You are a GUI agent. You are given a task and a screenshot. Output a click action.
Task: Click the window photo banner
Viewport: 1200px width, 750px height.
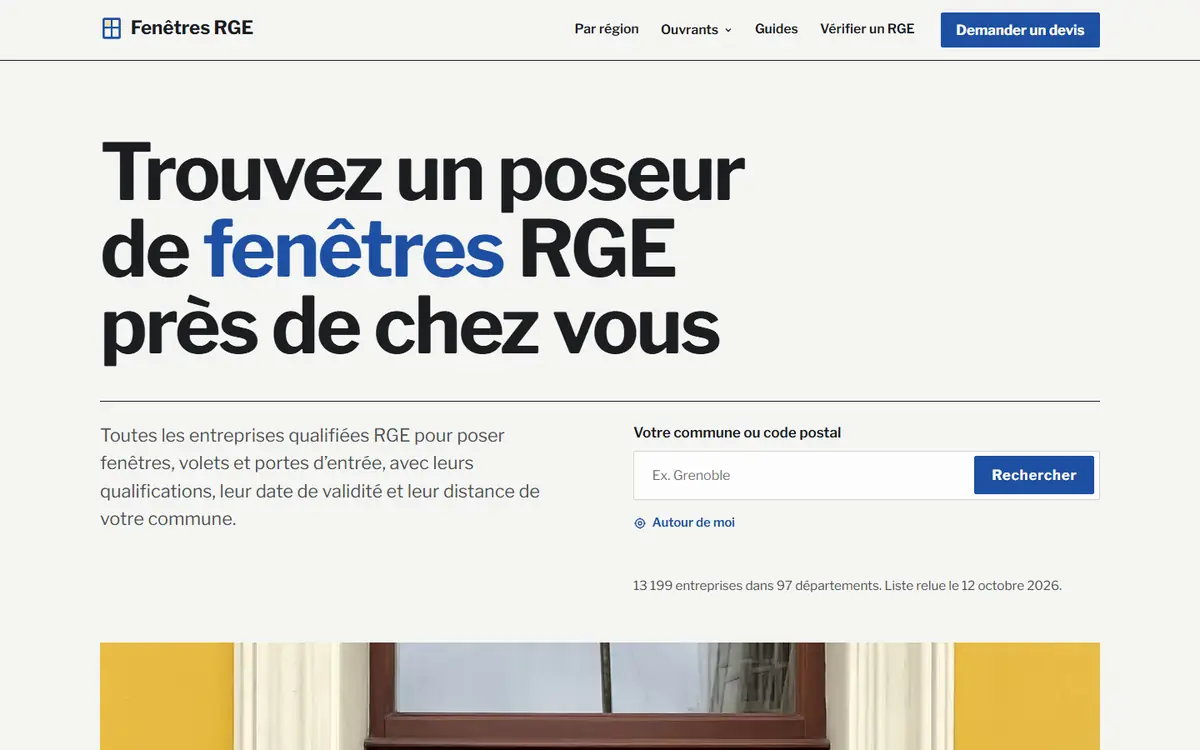(600, 696)
